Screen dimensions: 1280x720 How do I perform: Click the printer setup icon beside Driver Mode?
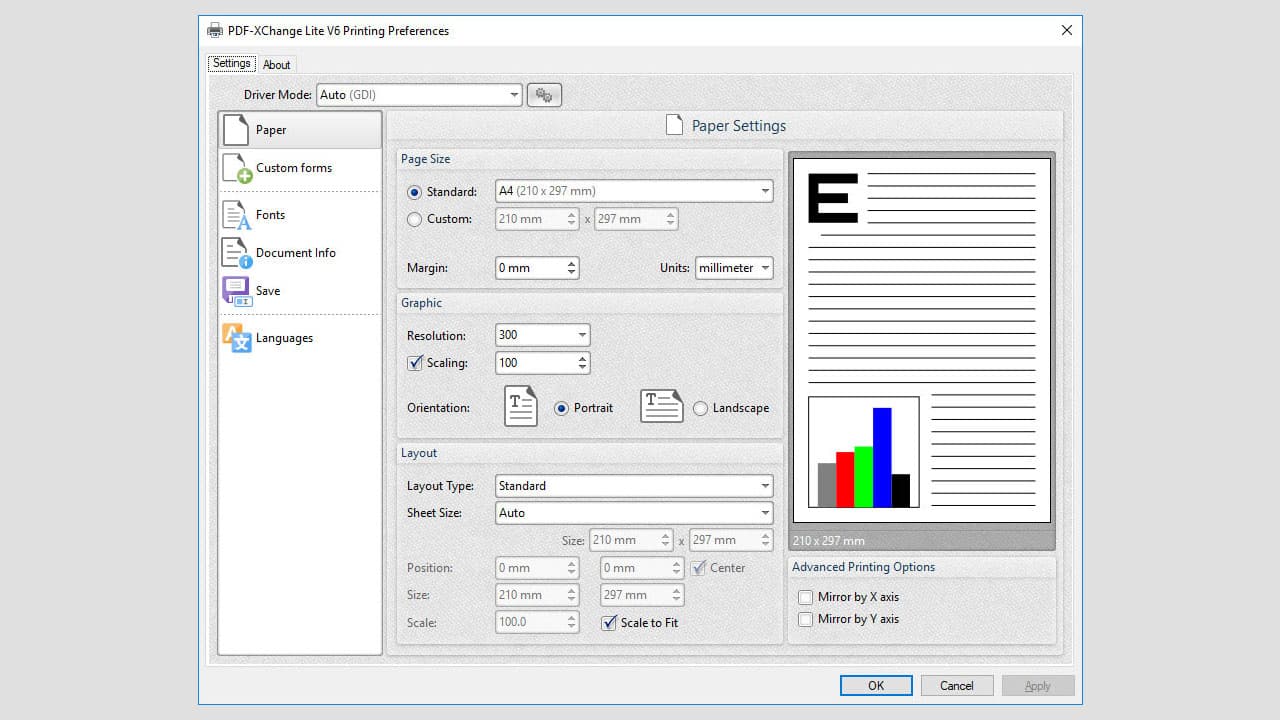tap(544, 94)
